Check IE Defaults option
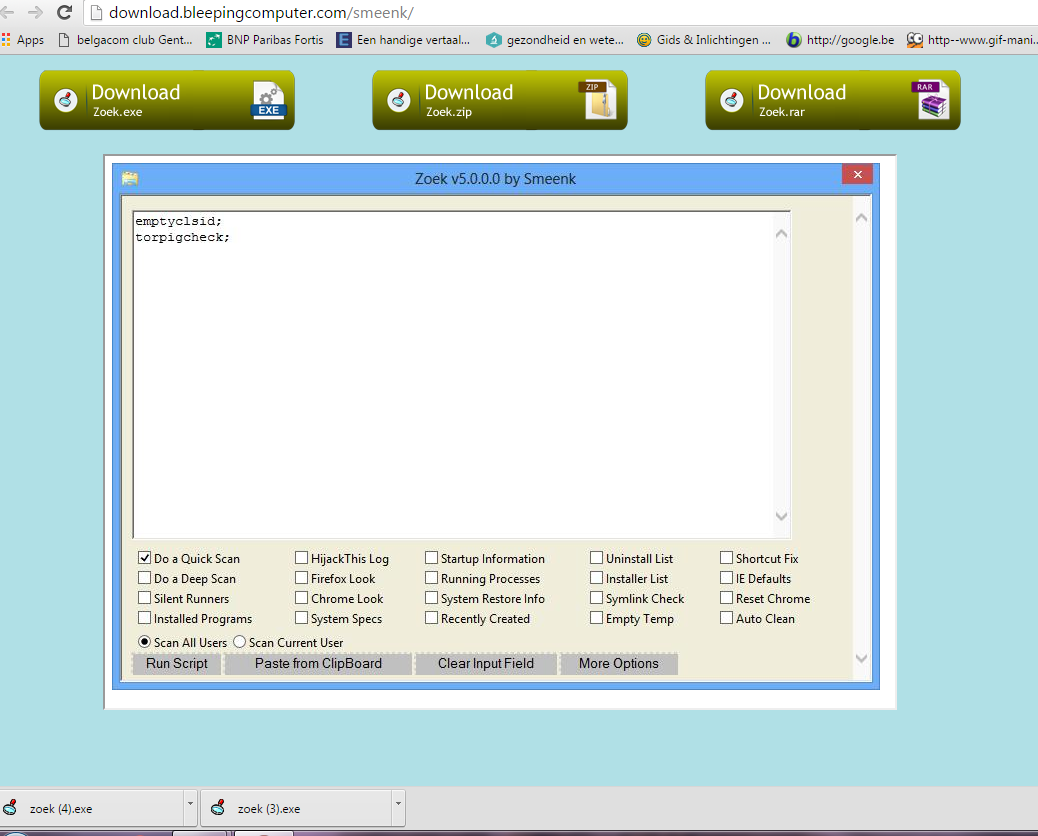The image size is (1038, 836). pyautogui.click(x=726, y=578)
